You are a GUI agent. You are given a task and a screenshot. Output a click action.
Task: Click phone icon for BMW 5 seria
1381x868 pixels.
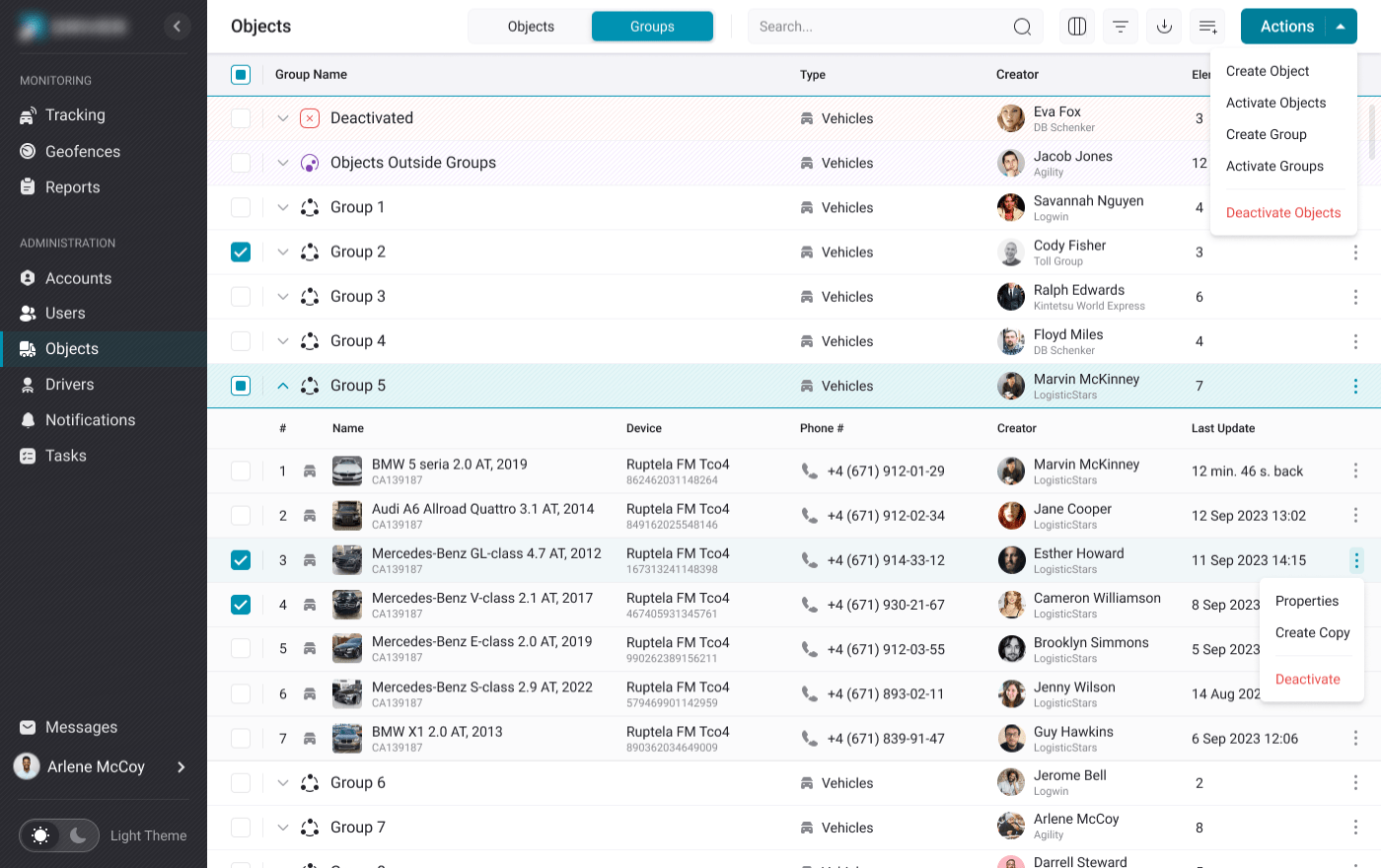point(810,471)
